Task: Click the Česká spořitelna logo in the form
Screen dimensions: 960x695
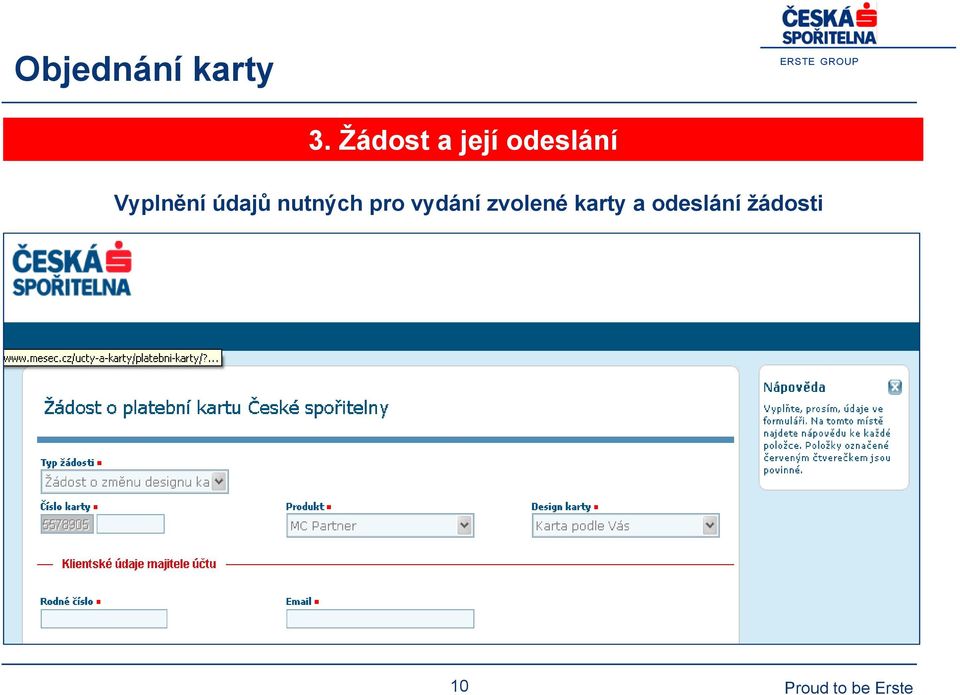Action: tap(72, 269)
